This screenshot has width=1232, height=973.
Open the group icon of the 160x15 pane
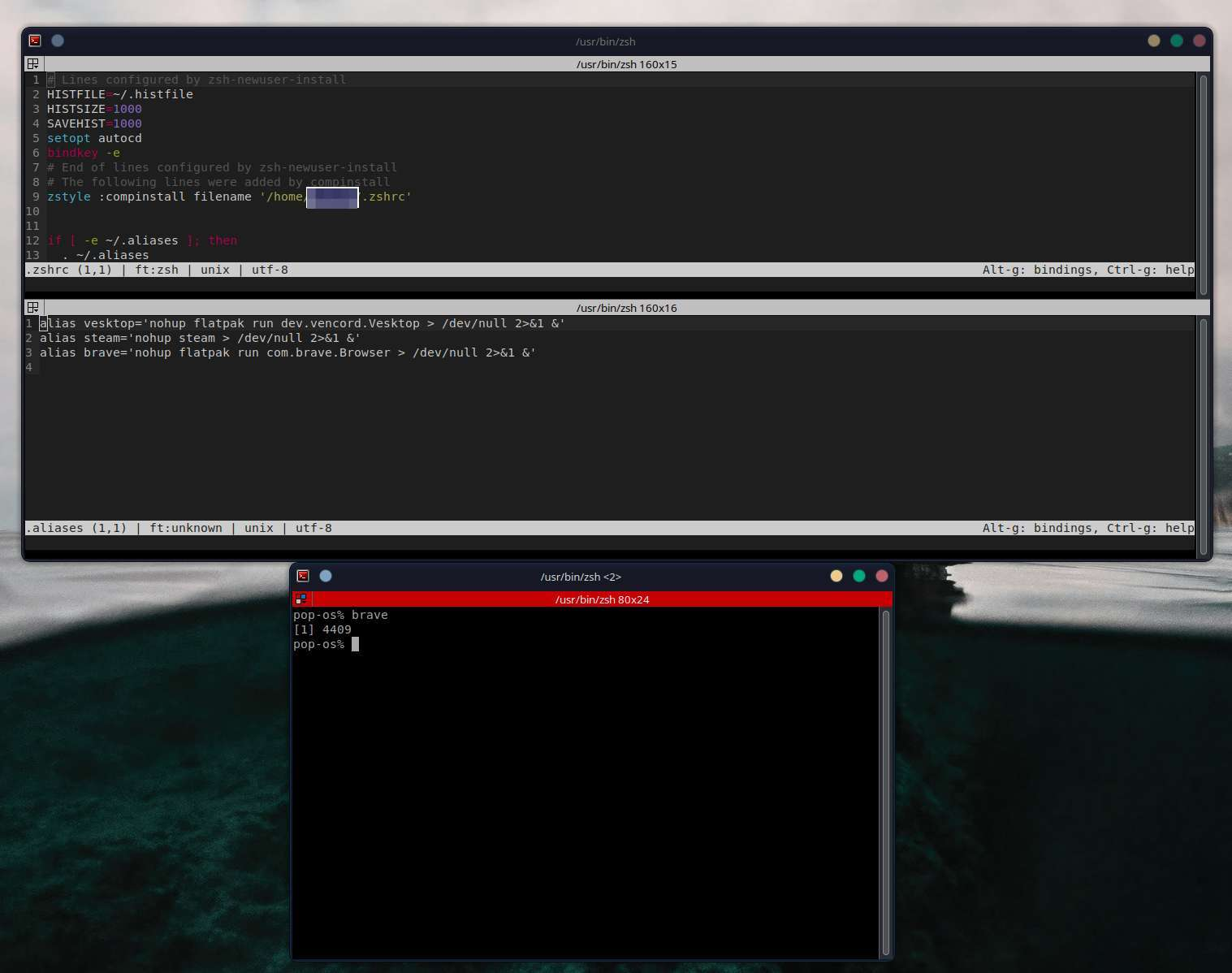33,63
